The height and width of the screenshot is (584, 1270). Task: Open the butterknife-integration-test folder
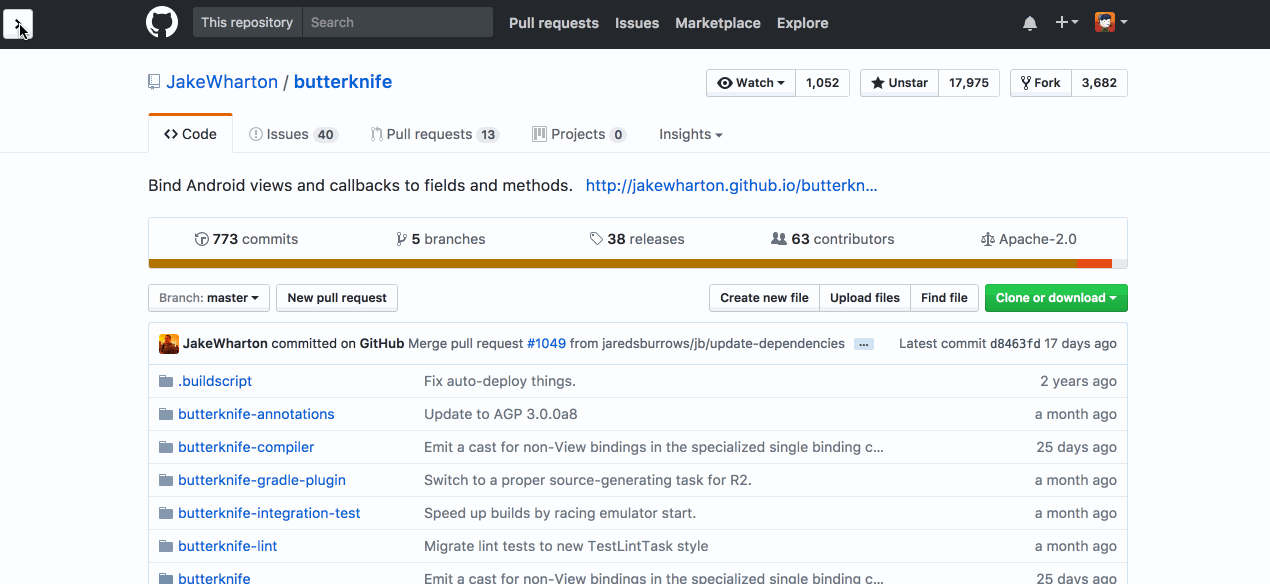[269, 513]
